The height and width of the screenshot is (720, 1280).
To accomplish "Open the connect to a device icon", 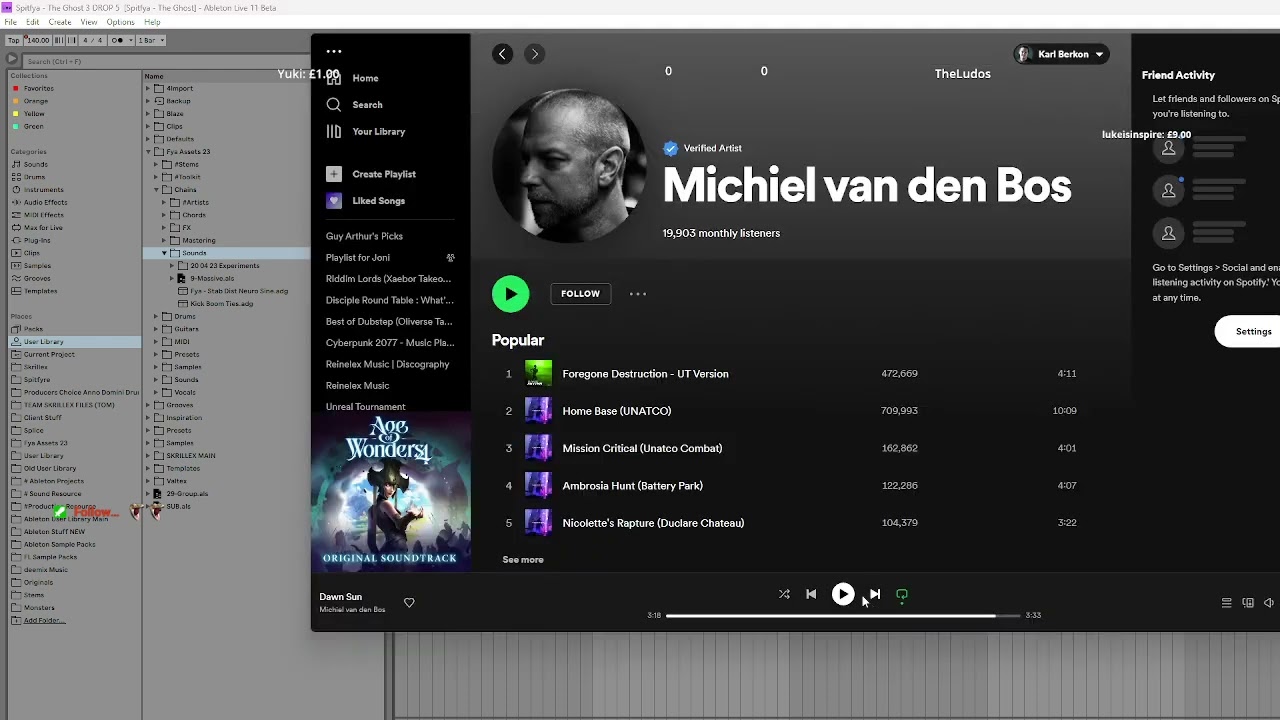I will (x=1248, y=603).
